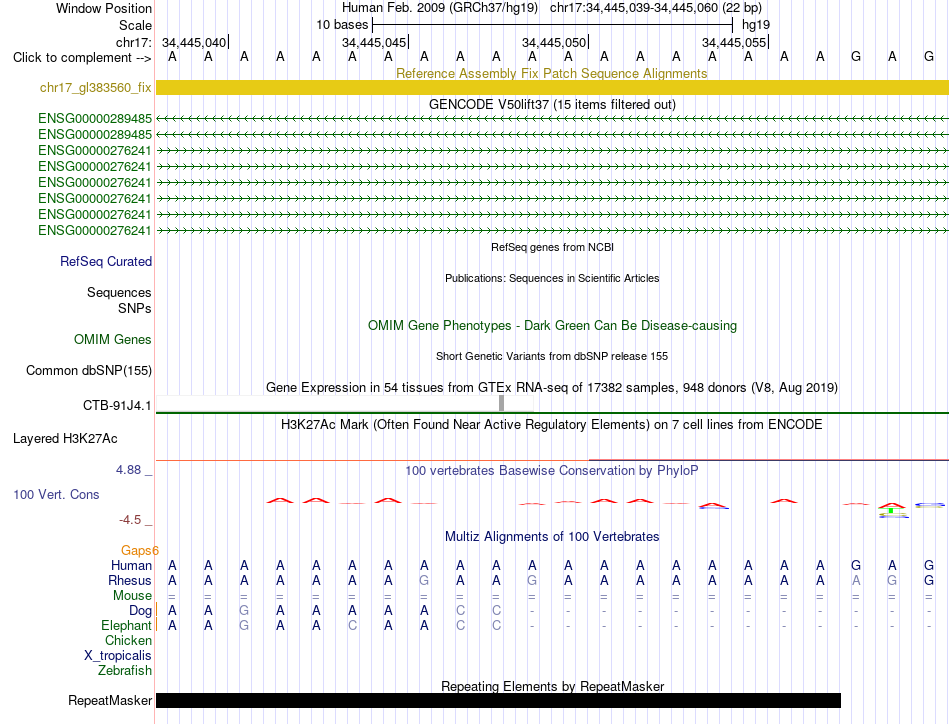Click the chr17: coordinate ruler label
This screenshot has width=950, height=724.
click(x=133, y=42)
